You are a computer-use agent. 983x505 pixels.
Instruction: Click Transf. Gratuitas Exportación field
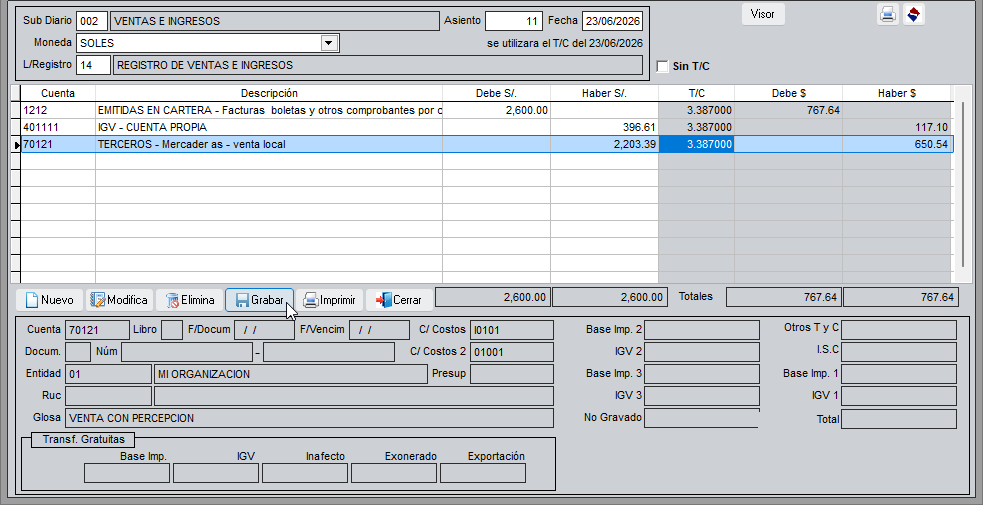(x=483, y=473)
